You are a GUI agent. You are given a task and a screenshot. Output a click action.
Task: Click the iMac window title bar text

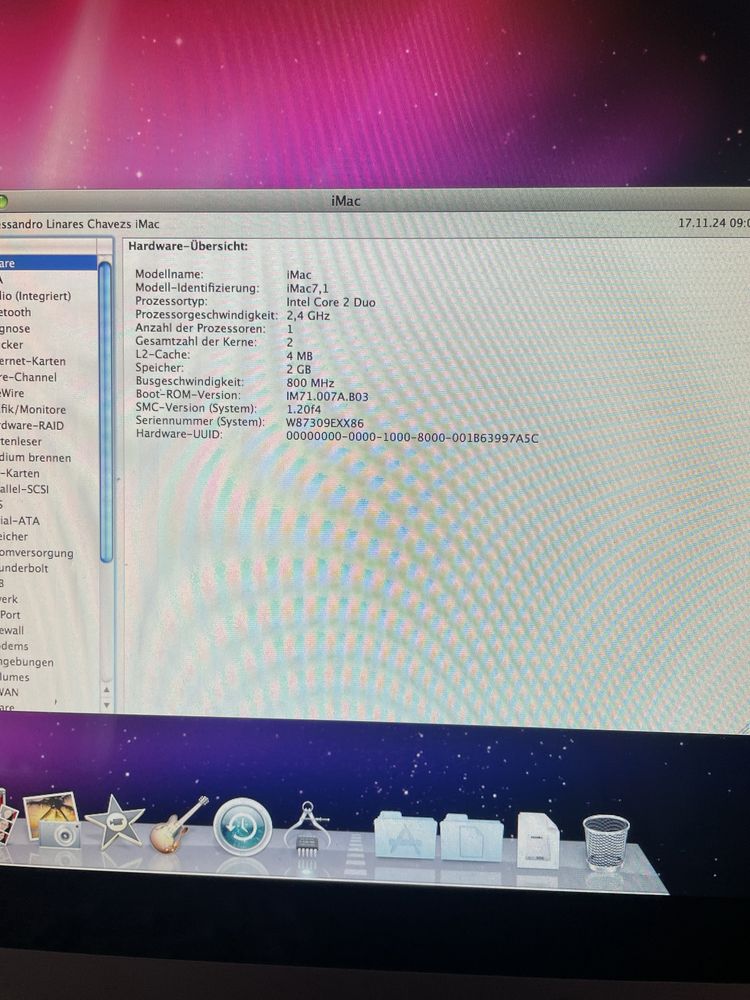346,201
